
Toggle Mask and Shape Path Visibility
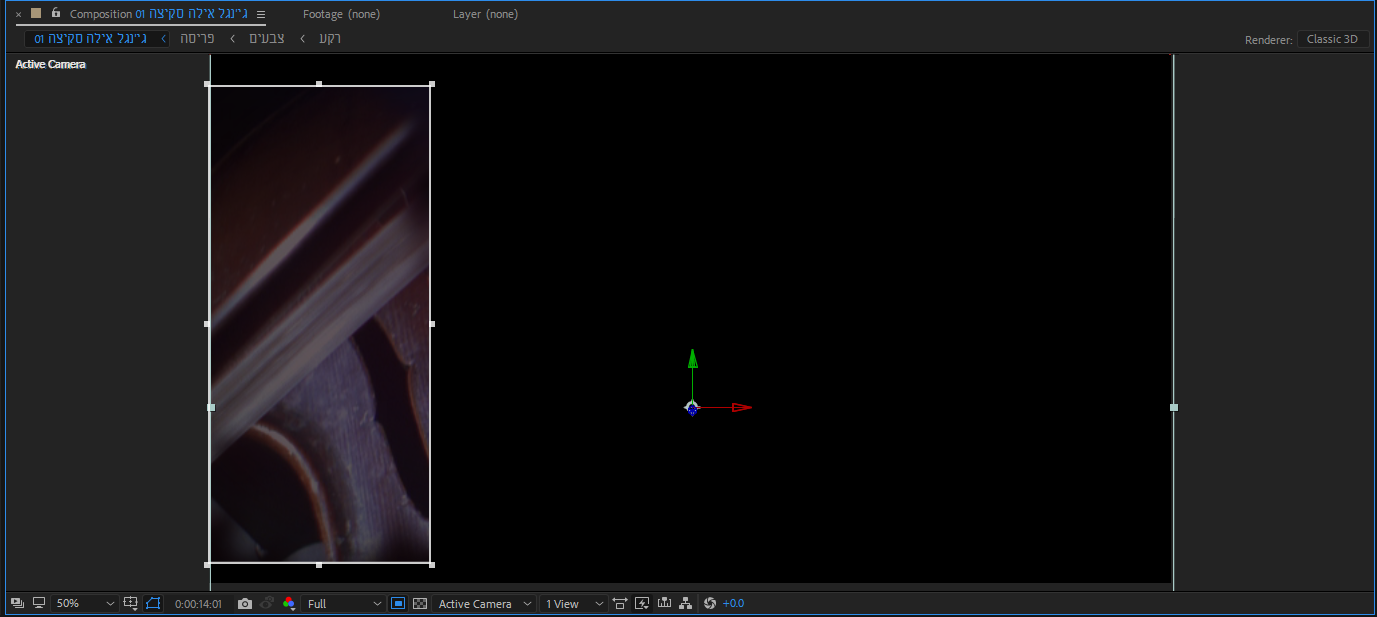tap(153, 604)
